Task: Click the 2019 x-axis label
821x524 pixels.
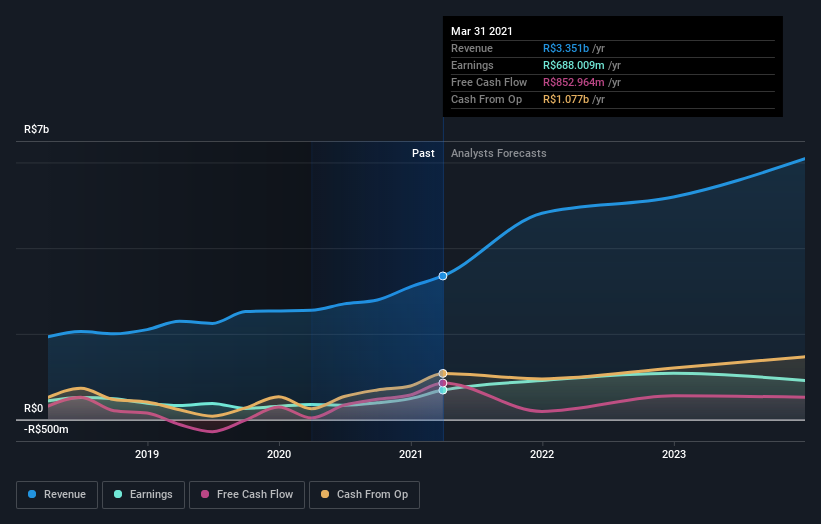Action: (147, 454)
